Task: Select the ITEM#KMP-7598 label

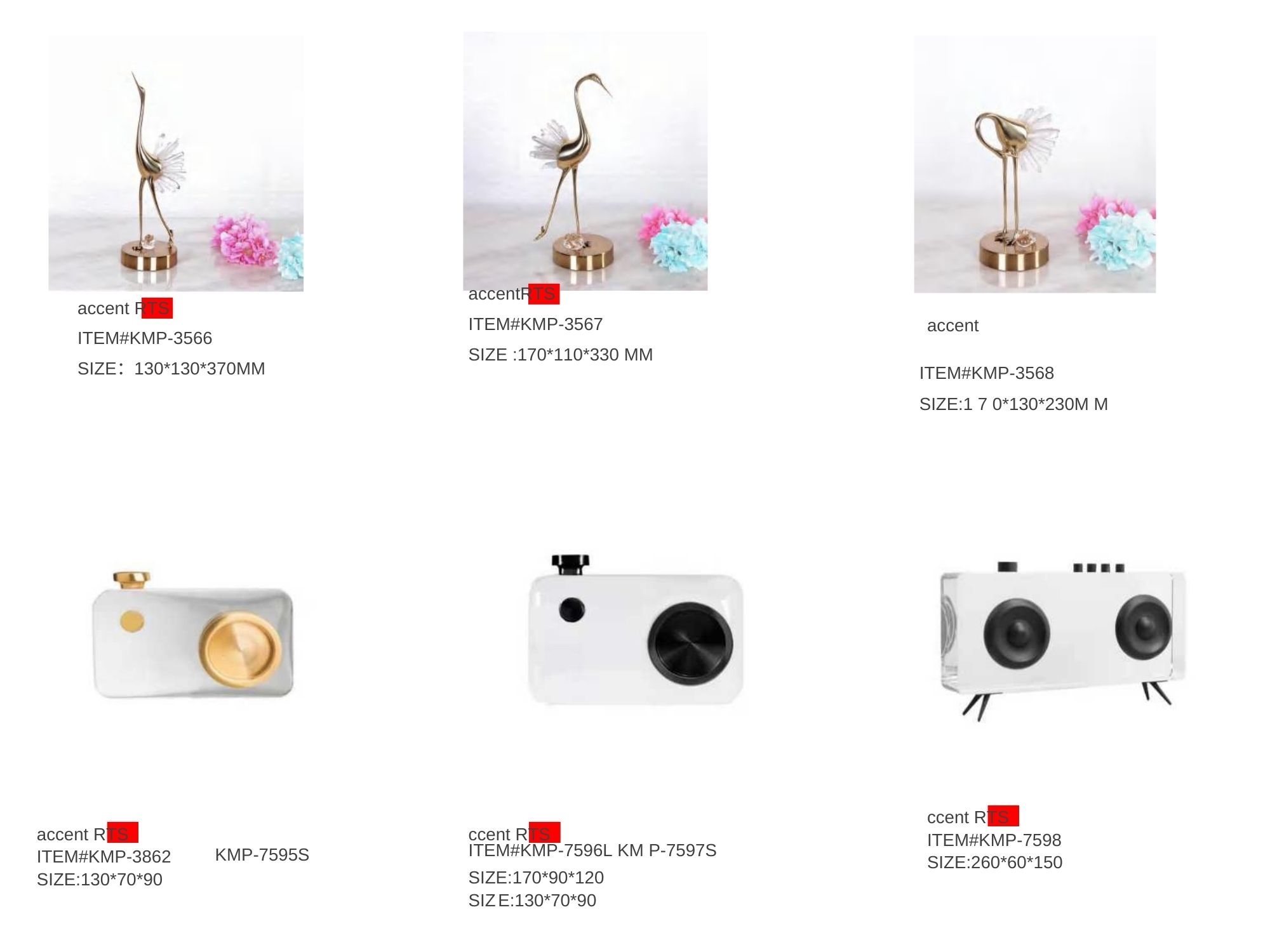Action: [x=994, y=840]
